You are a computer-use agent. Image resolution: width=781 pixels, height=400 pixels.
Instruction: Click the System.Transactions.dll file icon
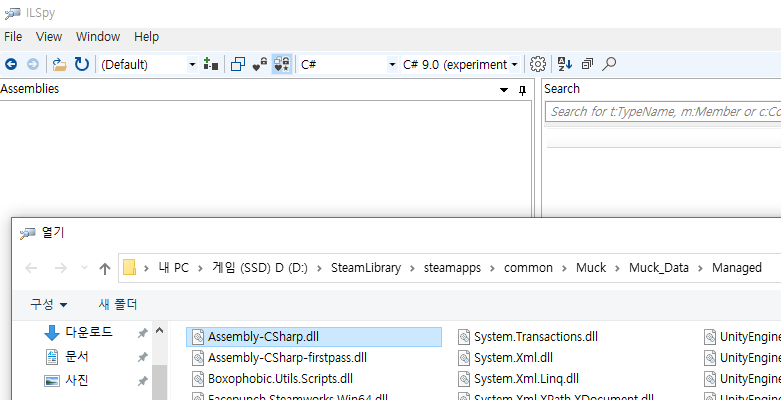(464, 337)
